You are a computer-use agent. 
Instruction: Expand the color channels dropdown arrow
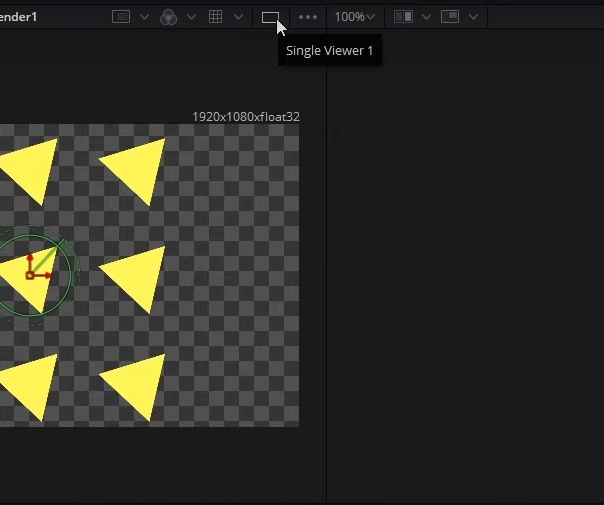(191, 17)
